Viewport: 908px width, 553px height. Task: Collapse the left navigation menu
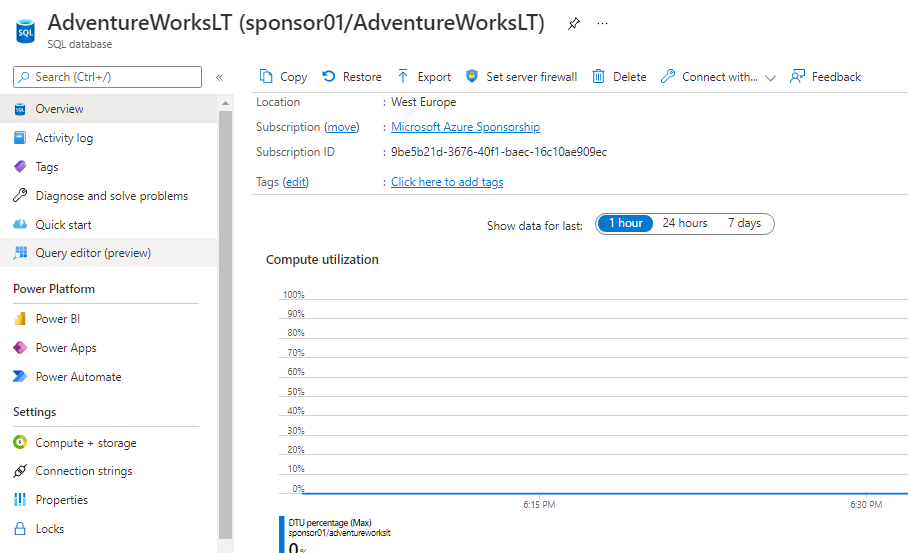[219, 77]
